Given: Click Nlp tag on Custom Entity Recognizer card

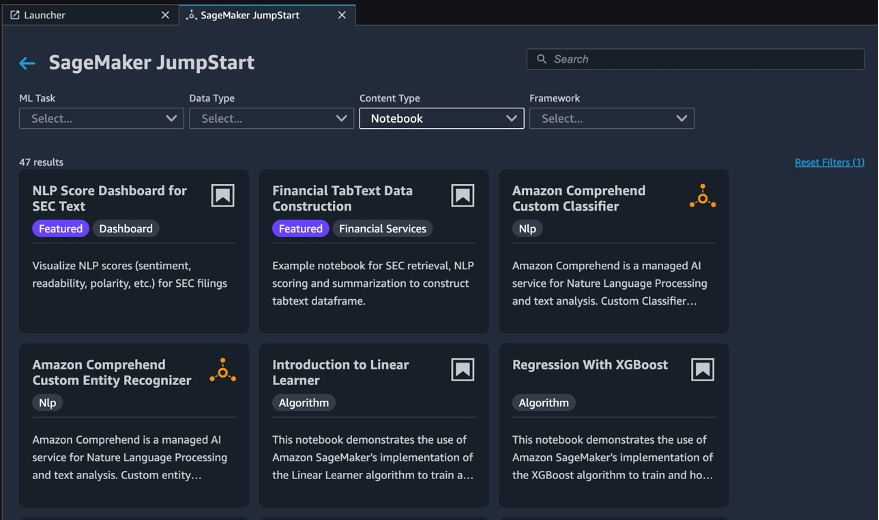Looking at the screenshot, I should tap(48, 403).
